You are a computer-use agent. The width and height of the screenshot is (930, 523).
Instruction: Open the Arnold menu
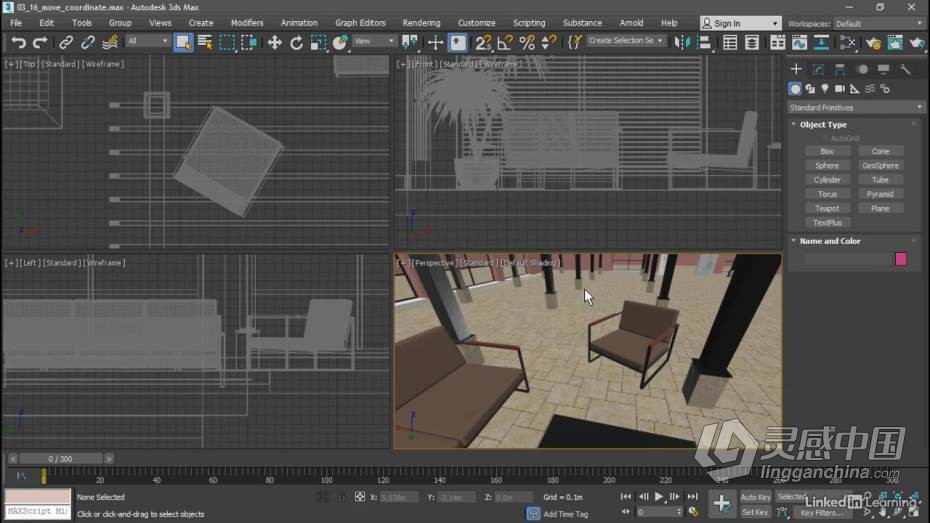(x=631, y=23)
